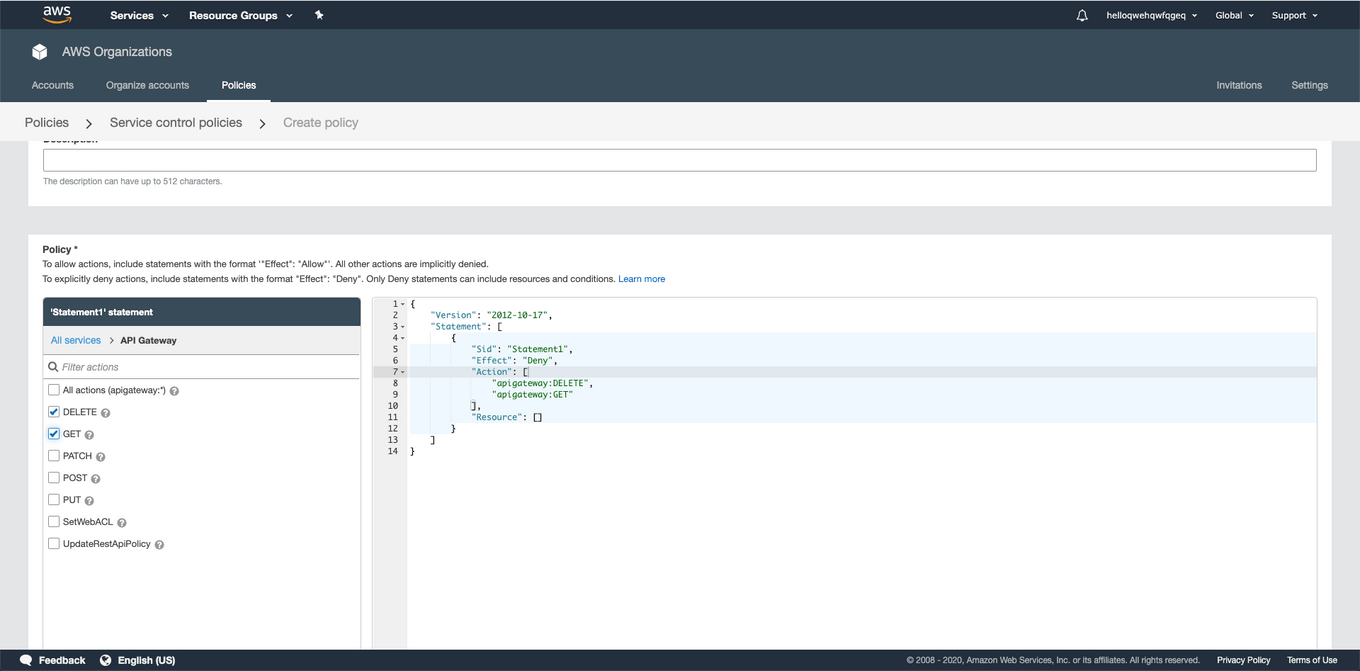
Task: Click the AWS Organizations cube icon
Action: [x=40, y=52]
